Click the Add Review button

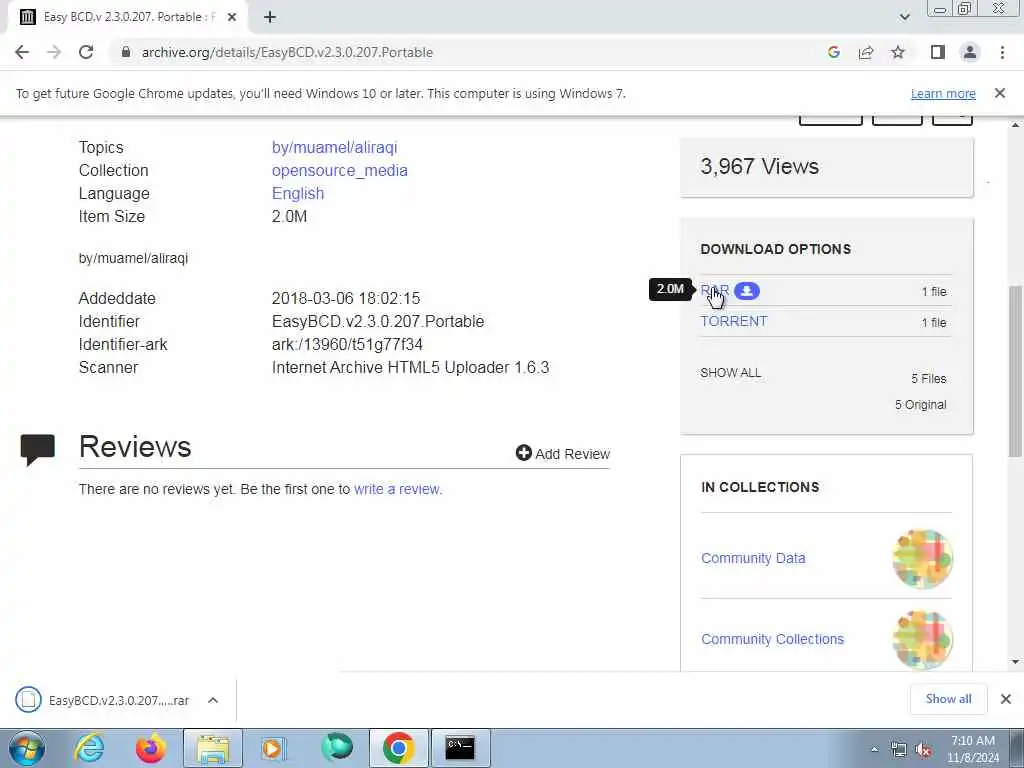click(562, 453)
